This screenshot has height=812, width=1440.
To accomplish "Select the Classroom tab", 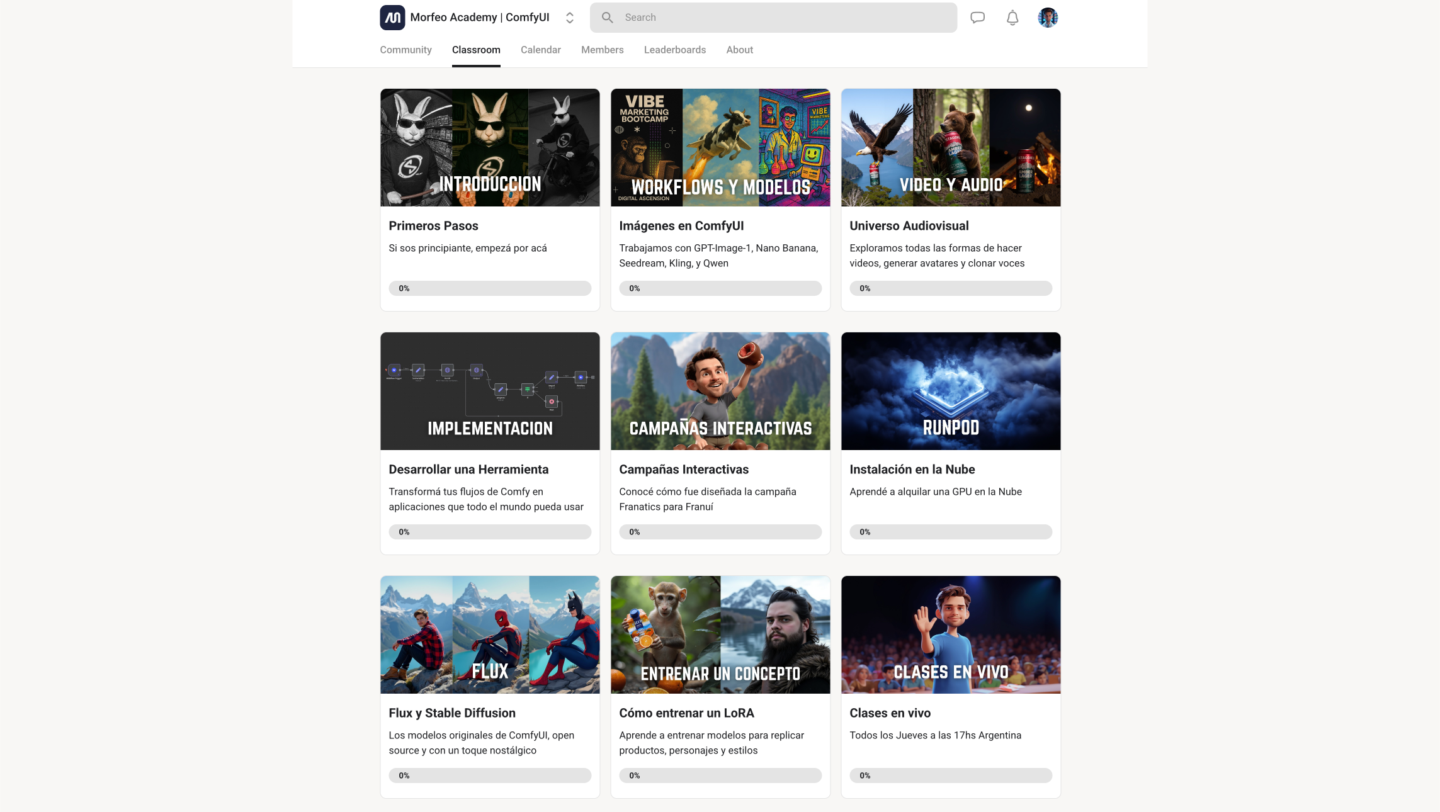I will [476, 50].
